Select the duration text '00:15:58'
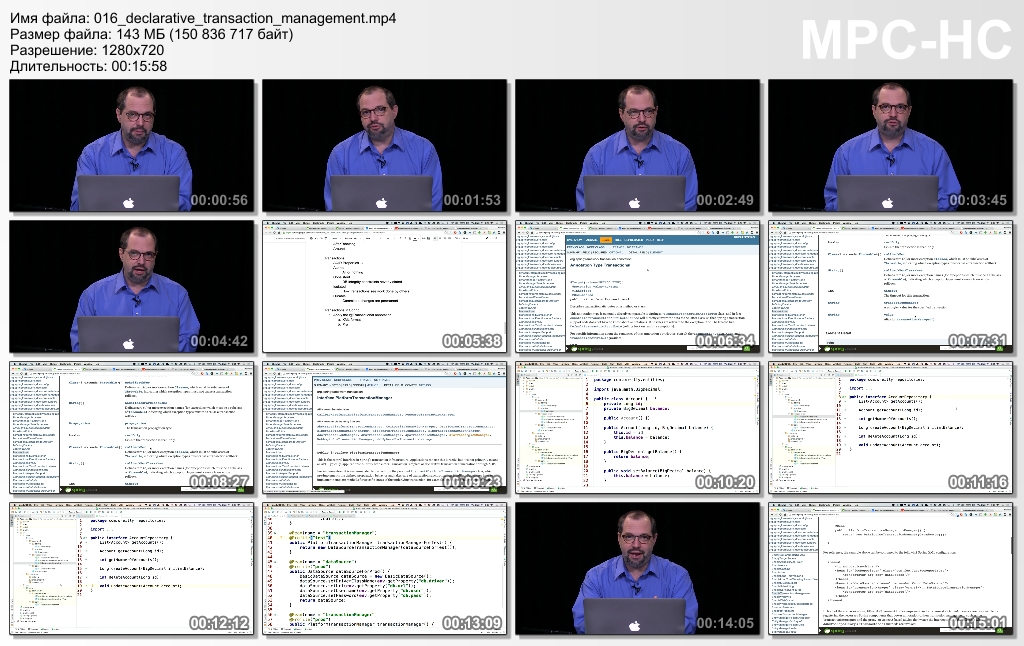 (x=139, y=66)
